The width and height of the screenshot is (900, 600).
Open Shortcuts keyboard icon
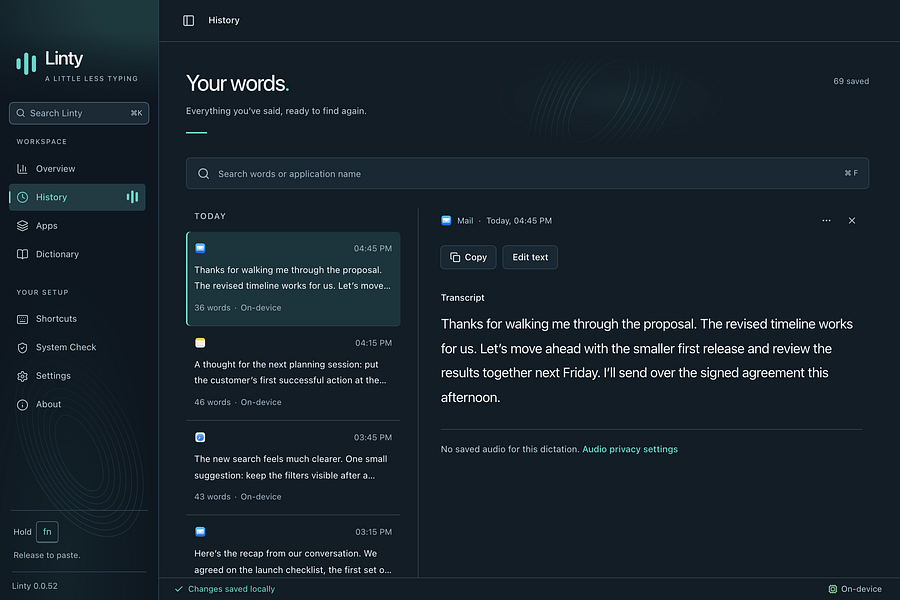point(22,319)
